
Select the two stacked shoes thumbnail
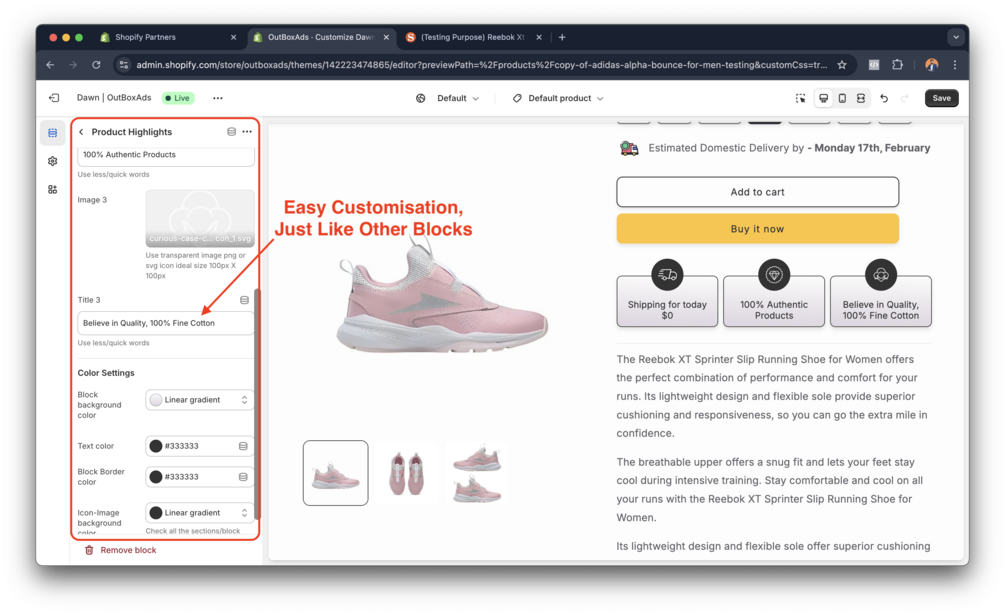coord(477,473)
